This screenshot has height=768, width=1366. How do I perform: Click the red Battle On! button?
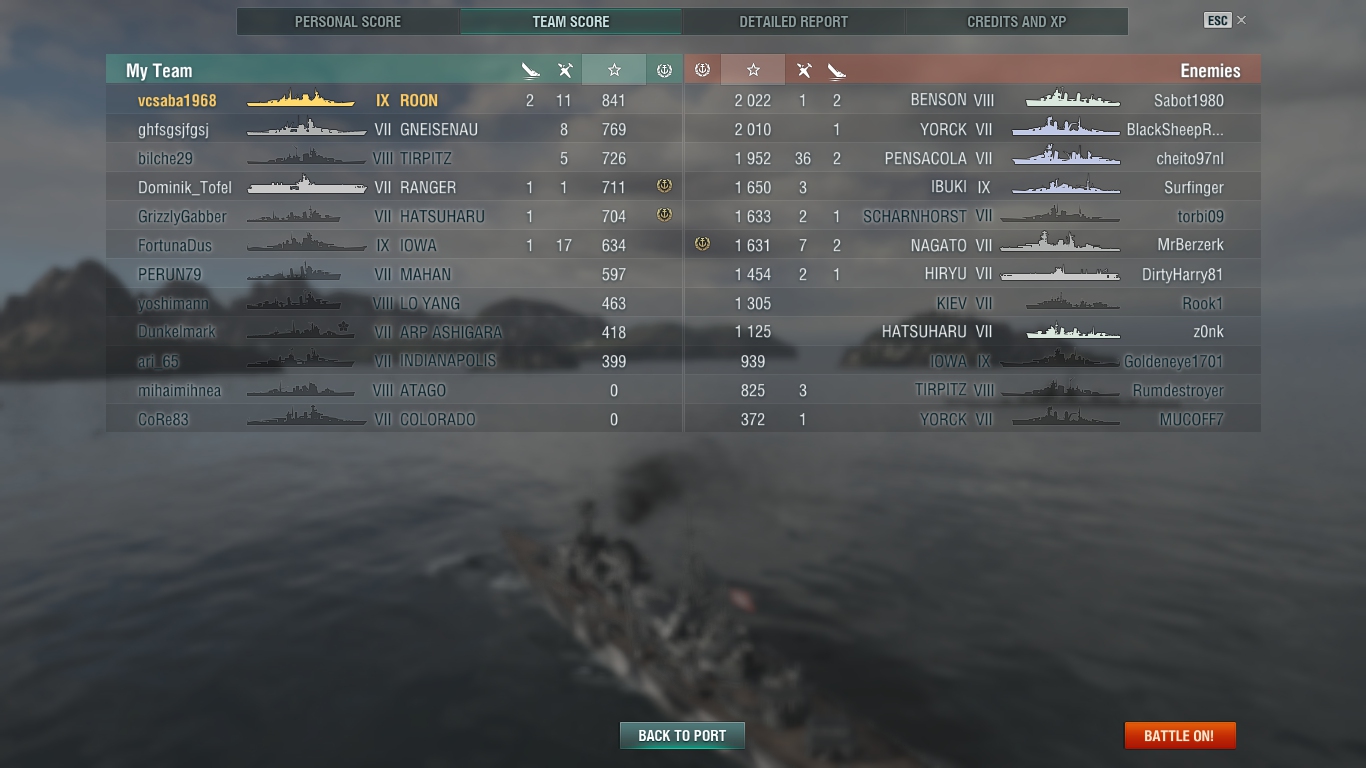coord(1180,735)
